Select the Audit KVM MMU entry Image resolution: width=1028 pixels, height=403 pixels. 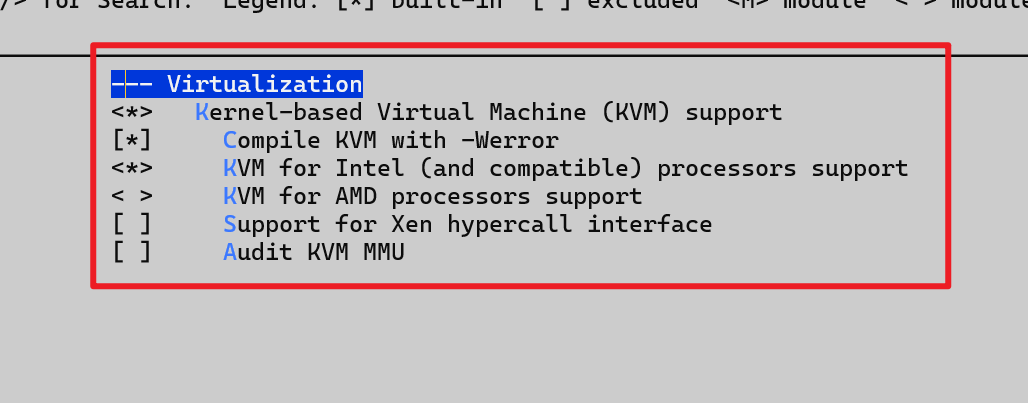314,252
